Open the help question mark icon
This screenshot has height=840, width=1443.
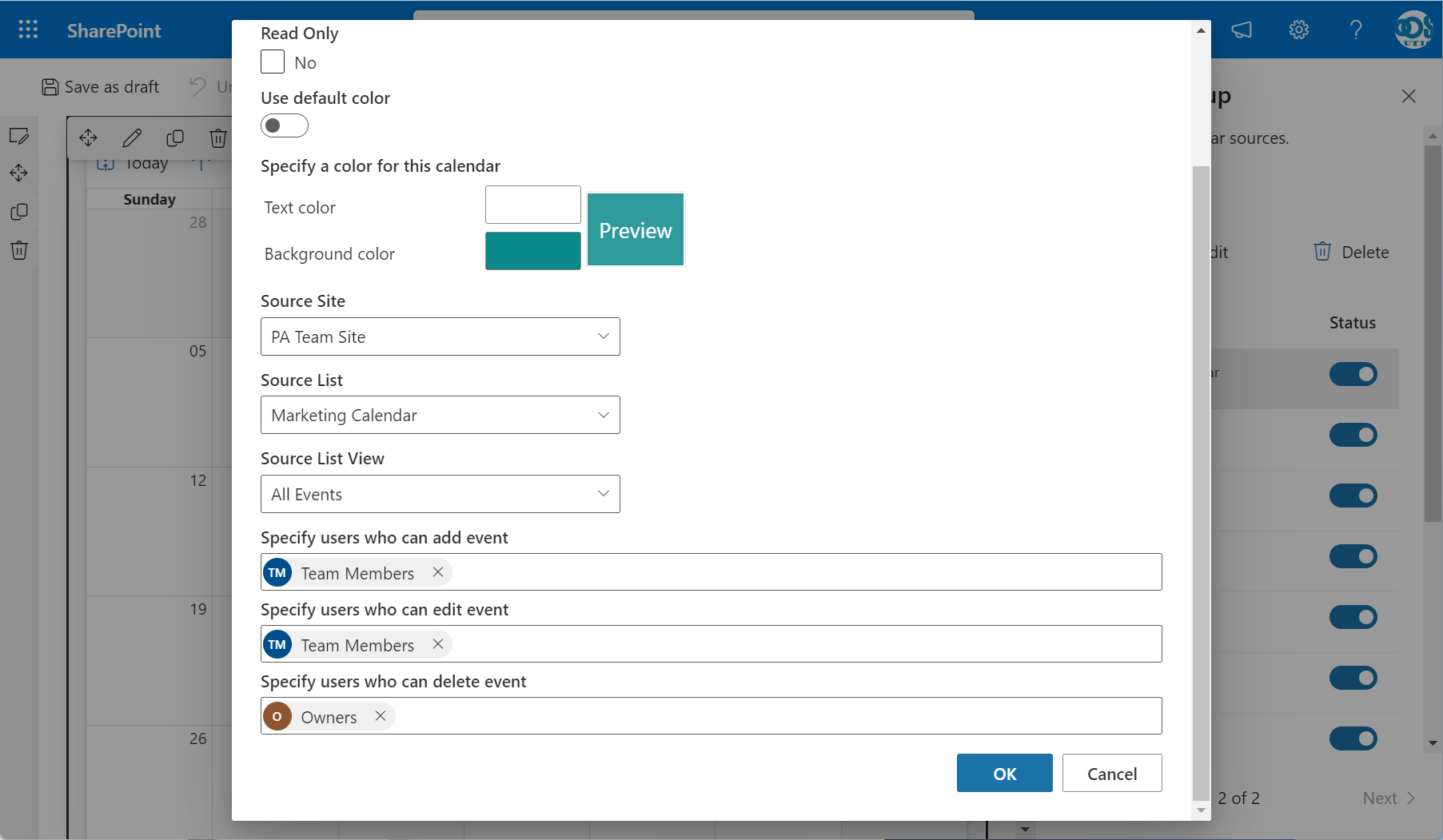1355,30
